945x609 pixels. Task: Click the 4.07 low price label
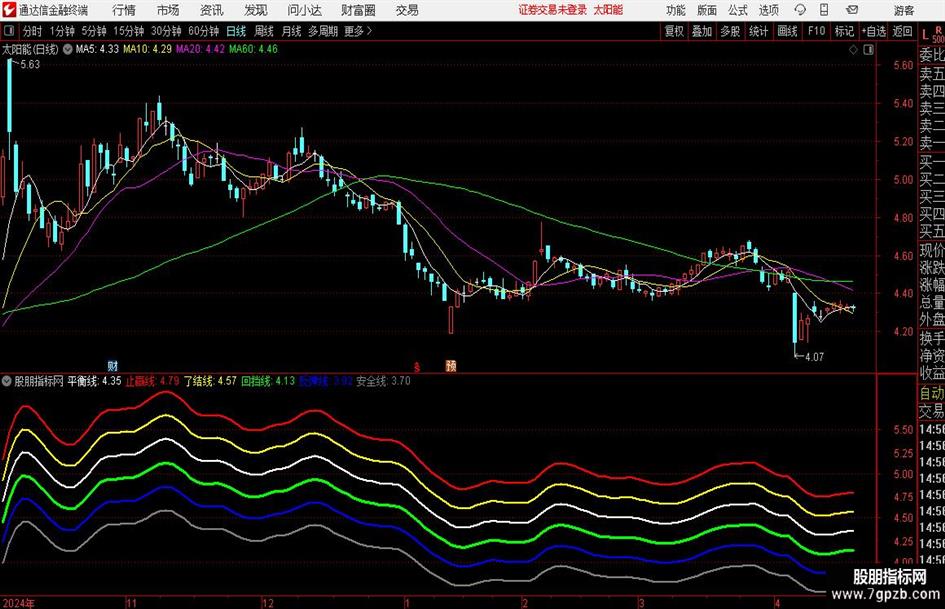(814, 357)
